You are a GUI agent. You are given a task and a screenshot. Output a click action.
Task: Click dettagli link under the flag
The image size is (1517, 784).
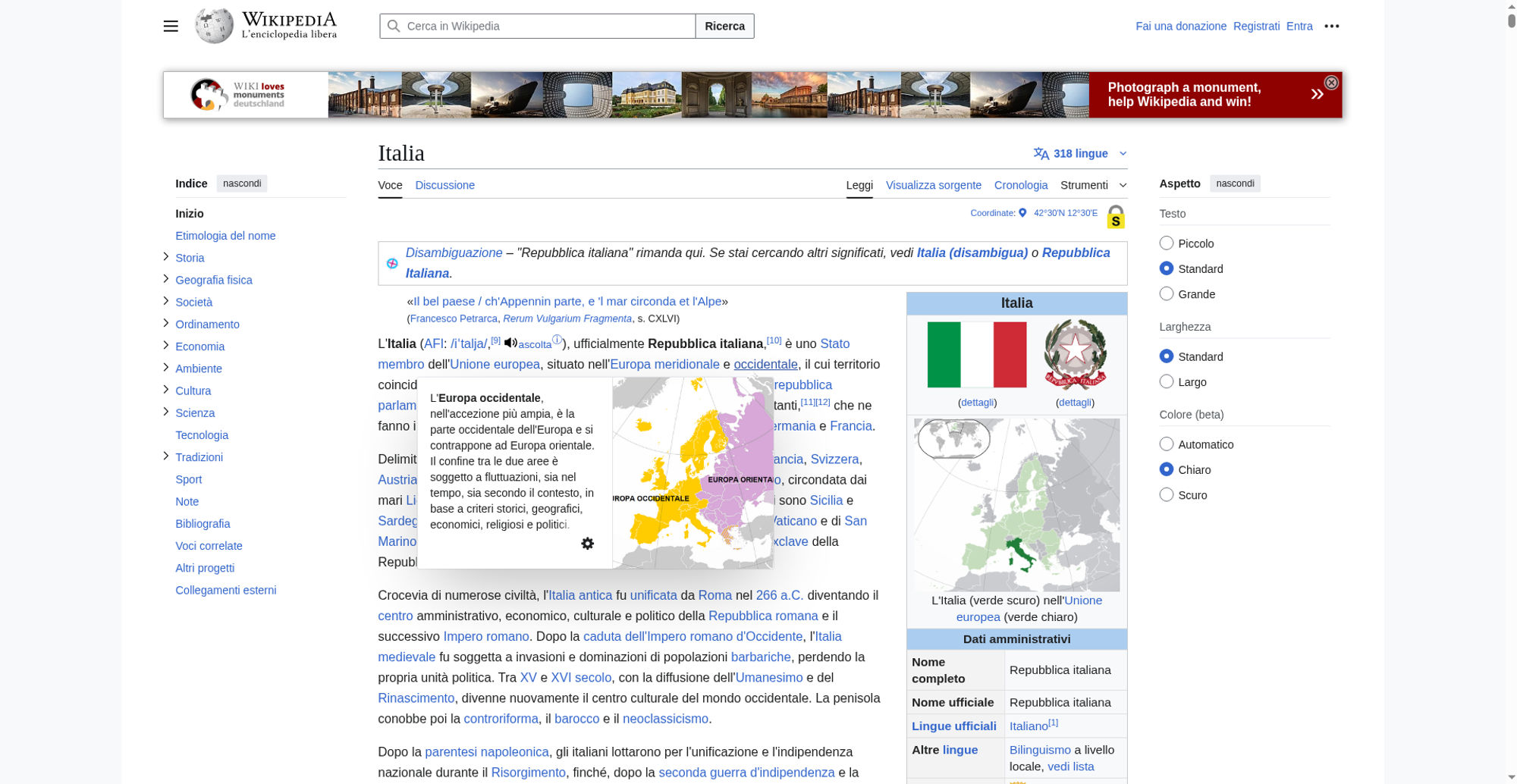coord(977,402)
